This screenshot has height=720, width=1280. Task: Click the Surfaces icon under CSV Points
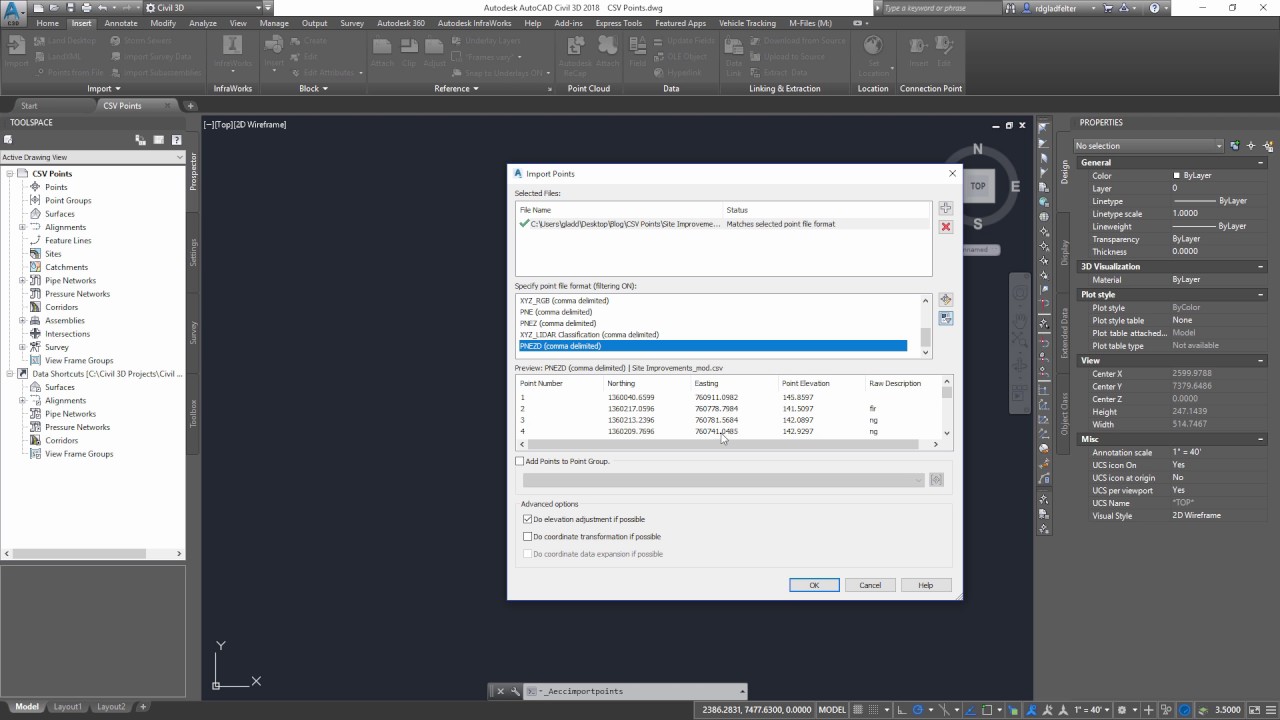36,214
